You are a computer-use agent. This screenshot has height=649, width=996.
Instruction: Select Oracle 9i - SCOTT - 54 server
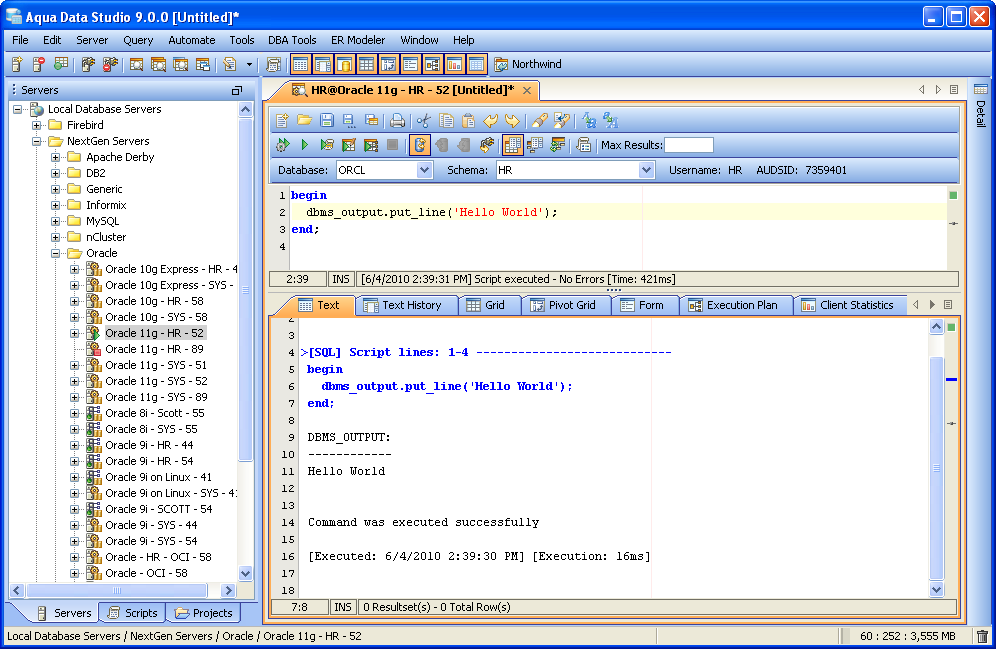pyautogui.click(x=158, y=509)
